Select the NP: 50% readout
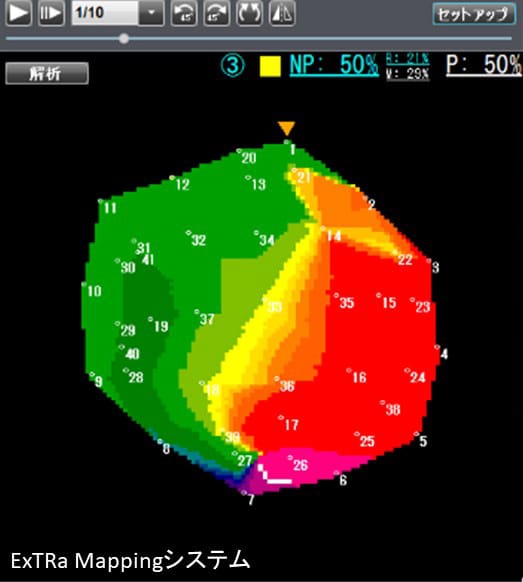 [x=334, y=65]
